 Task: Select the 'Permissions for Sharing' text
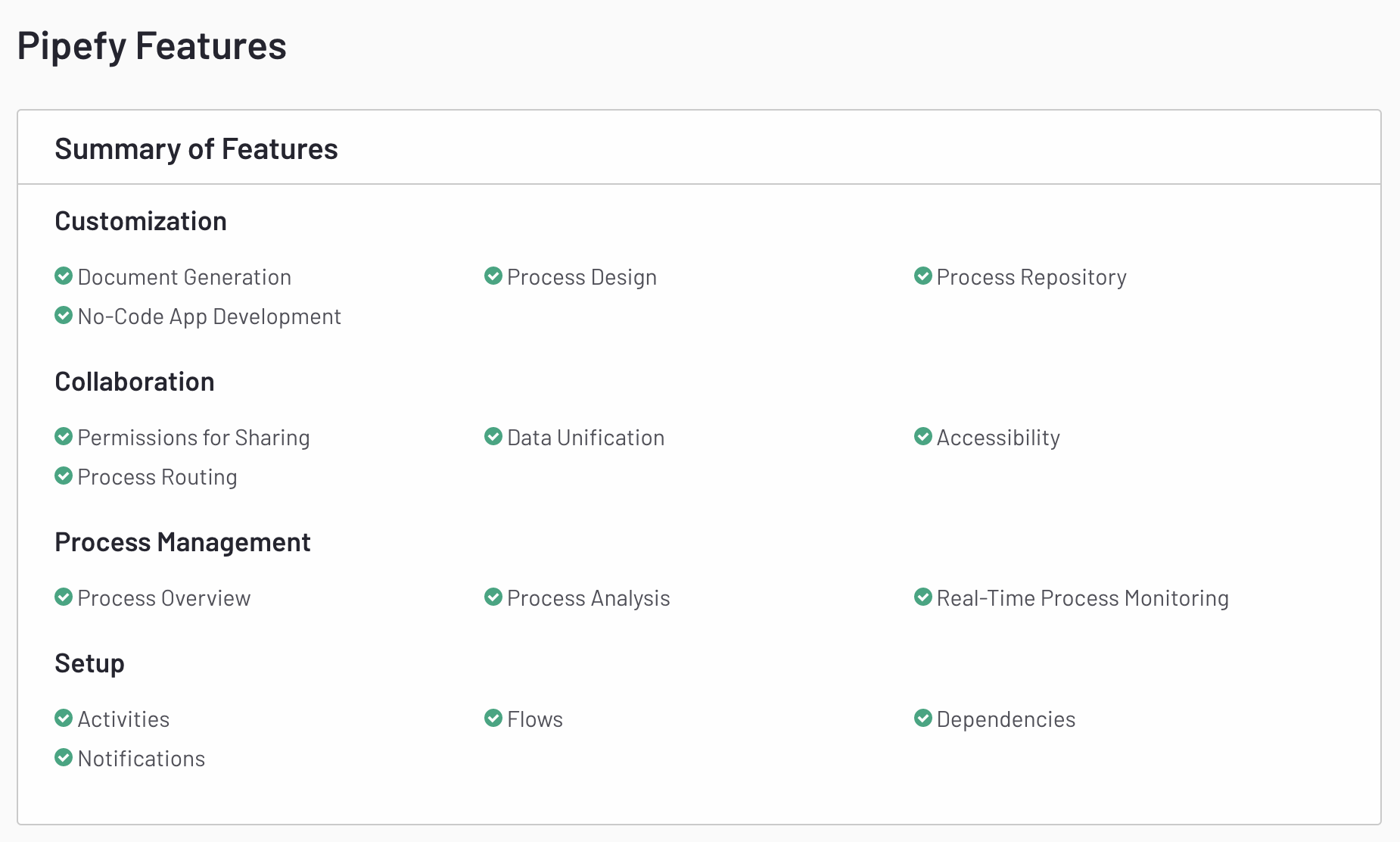(x=194, y=438)
